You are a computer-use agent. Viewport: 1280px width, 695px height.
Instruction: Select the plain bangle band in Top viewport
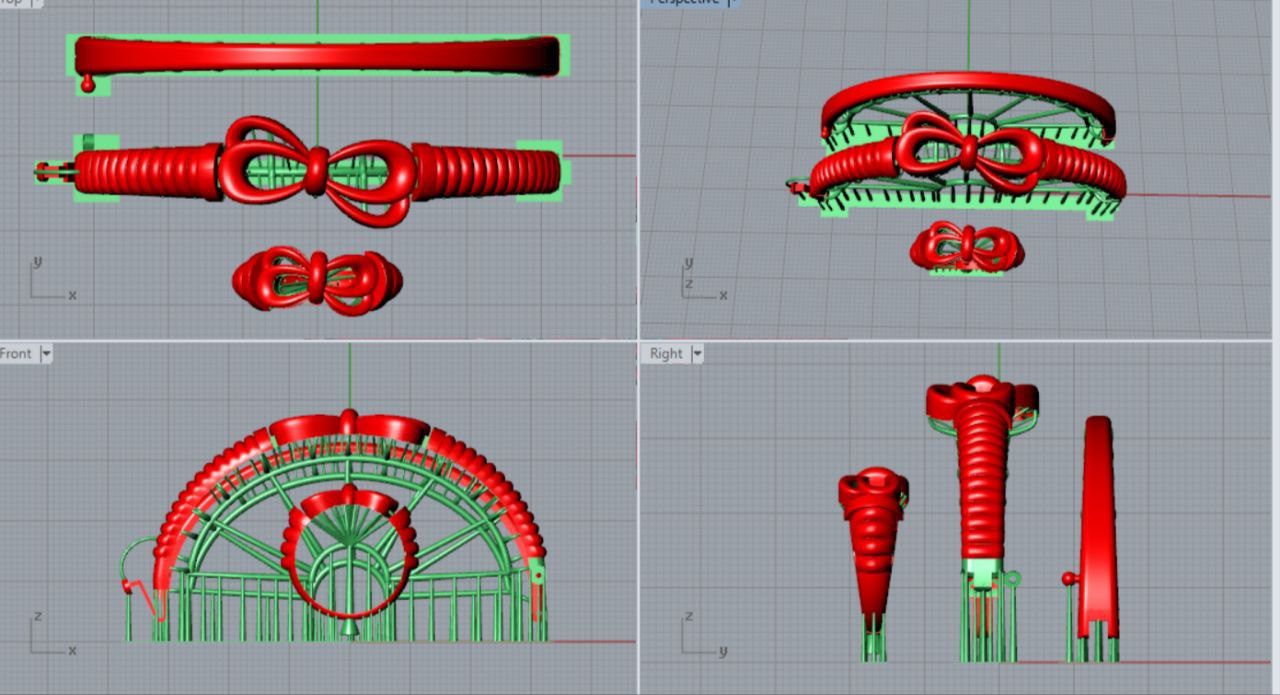coord(317,54)
